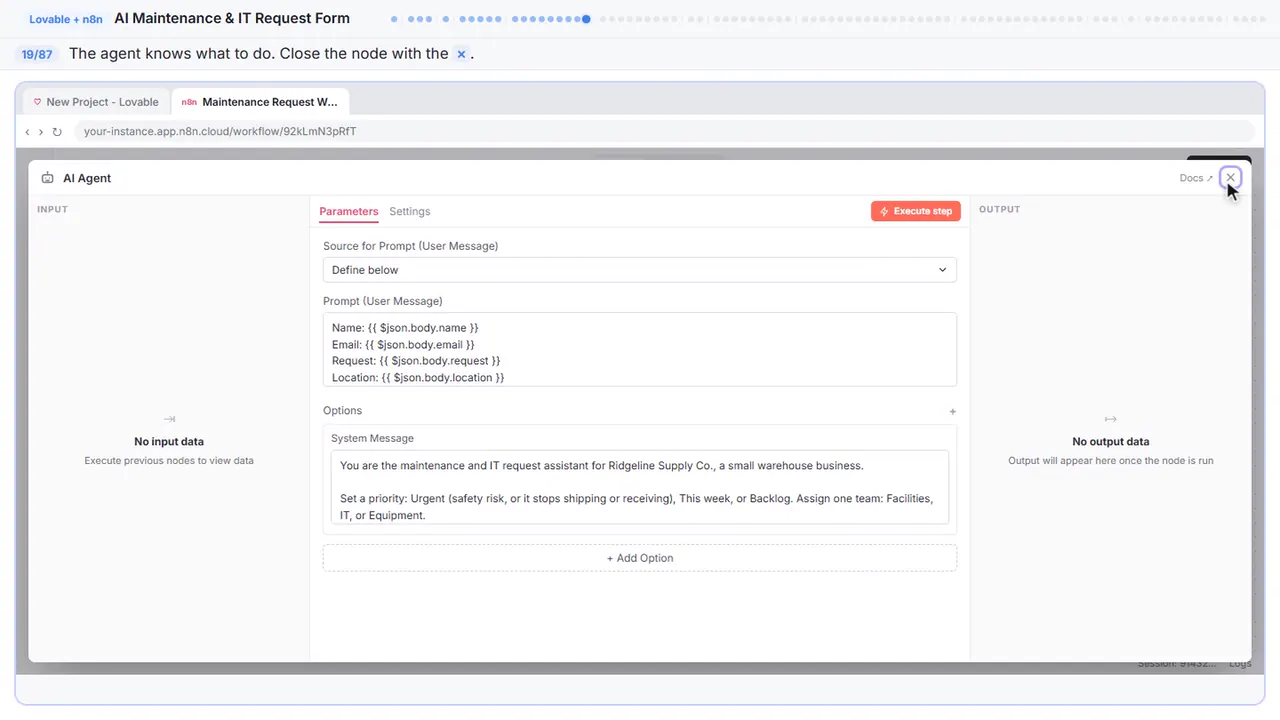Click the arrow icon above No input data
Screen dimensions: 1280x720
point(169,419)
